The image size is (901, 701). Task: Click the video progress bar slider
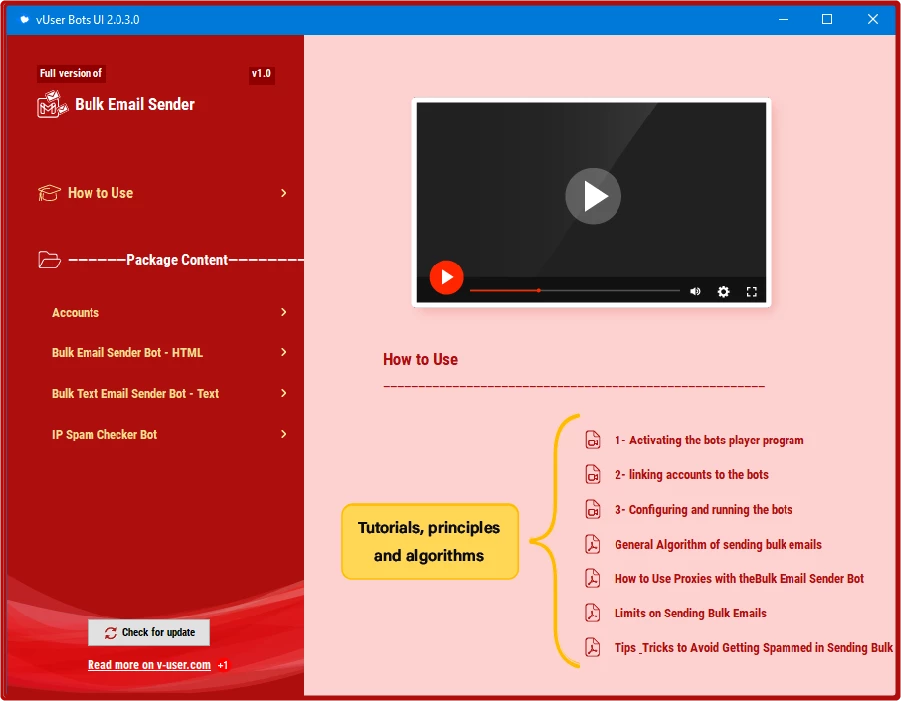[575, 291]
